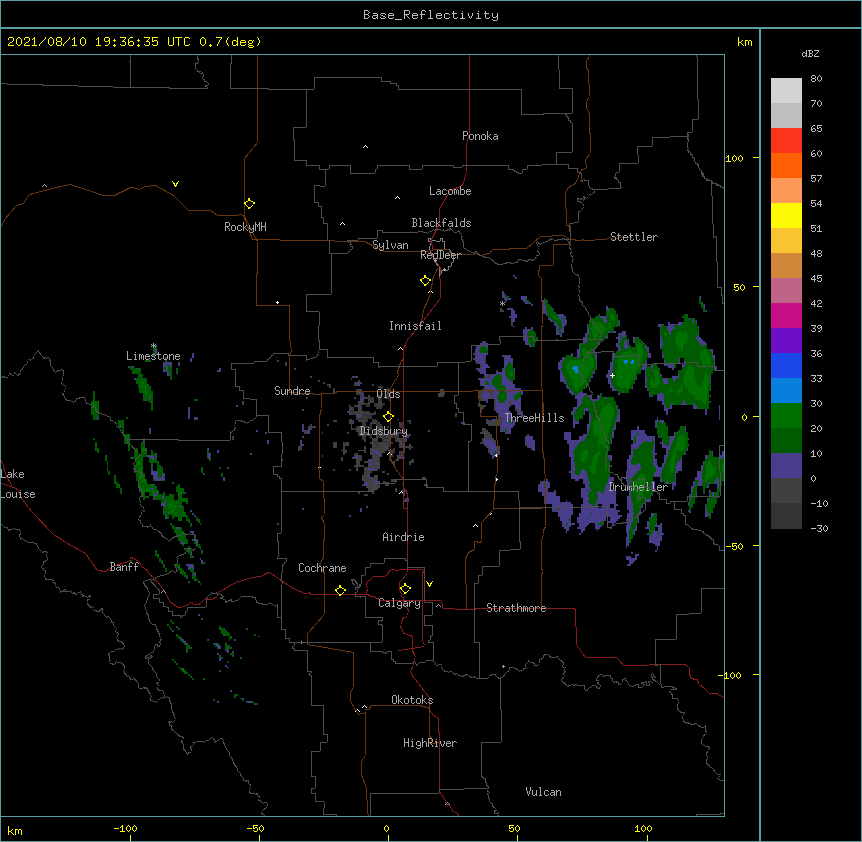Click the blue high-reflectivity core northeast of ThreeHills
Image resolution: width=862 pixels, height=842 pixels.
pos(576,369)
